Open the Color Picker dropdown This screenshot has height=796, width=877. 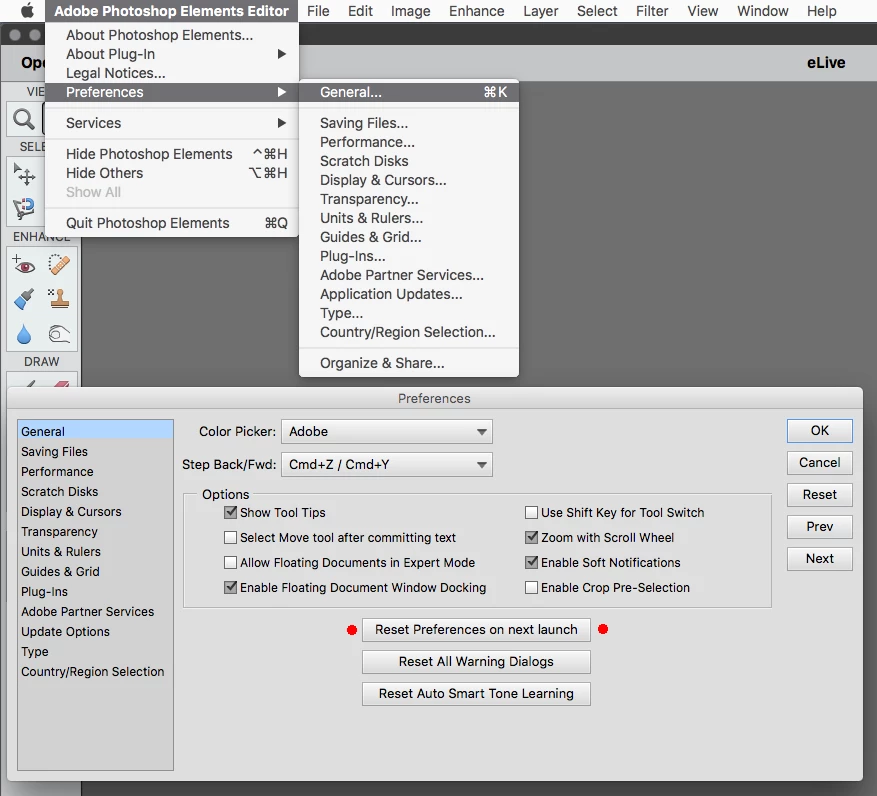point(386,431)
